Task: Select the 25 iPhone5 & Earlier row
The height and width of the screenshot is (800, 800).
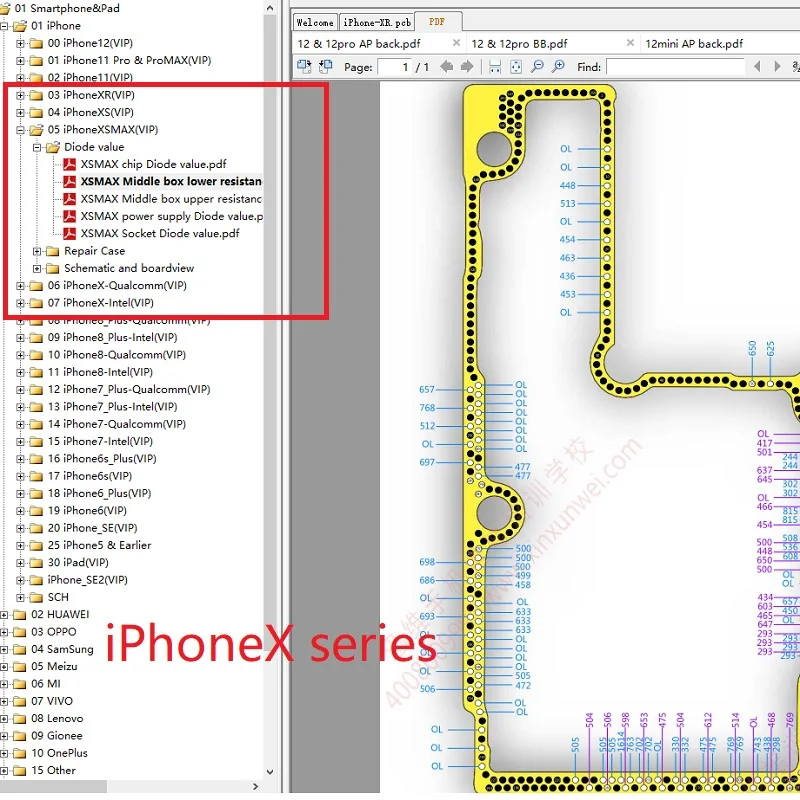Action: click(99, 545)
